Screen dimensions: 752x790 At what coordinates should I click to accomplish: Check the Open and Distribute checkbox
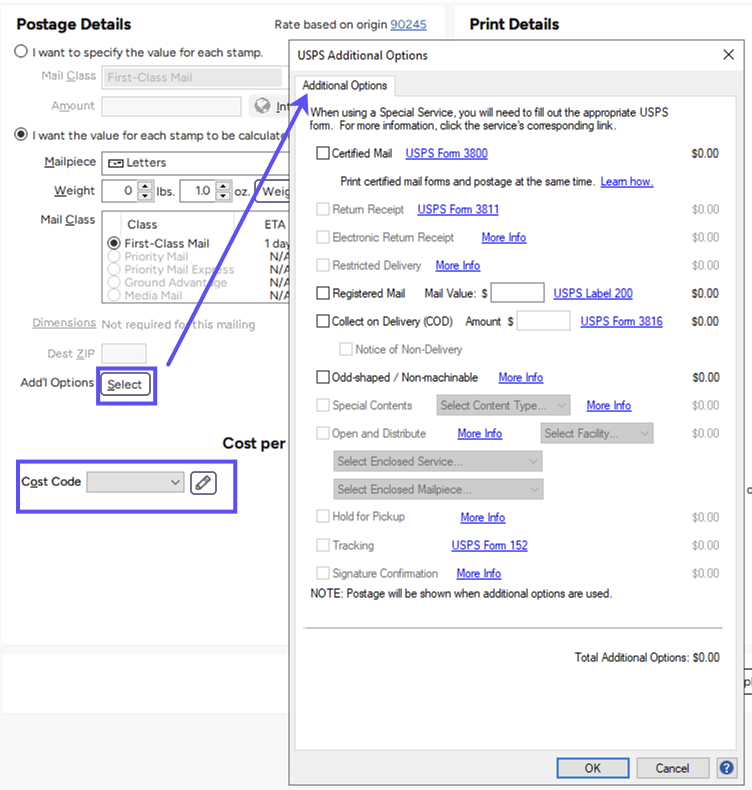pos(323,433)
